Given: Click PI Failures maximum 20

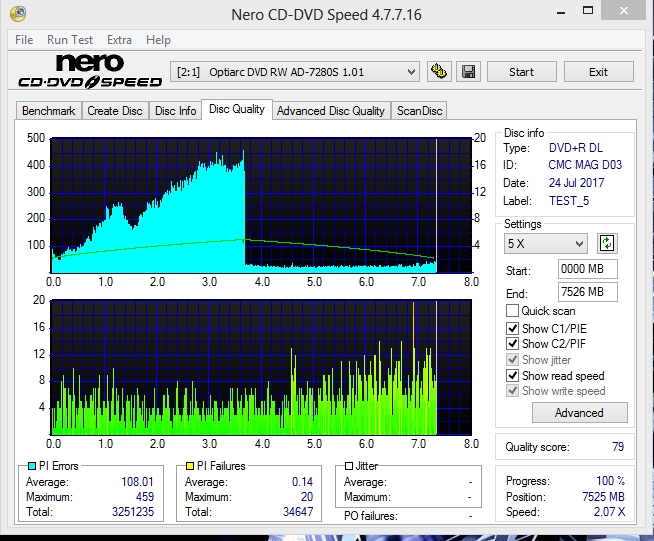Looking at the screenshot, I should tap(307, 497).
